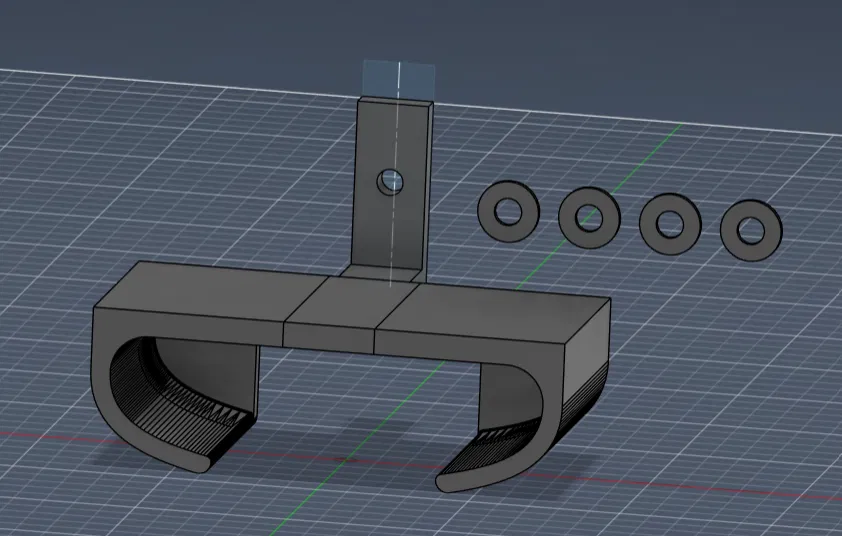Select the washer crossed by the green axis line
Image resolution: width=842 pixels, height=536 pixels.
[x=589, y=218]
